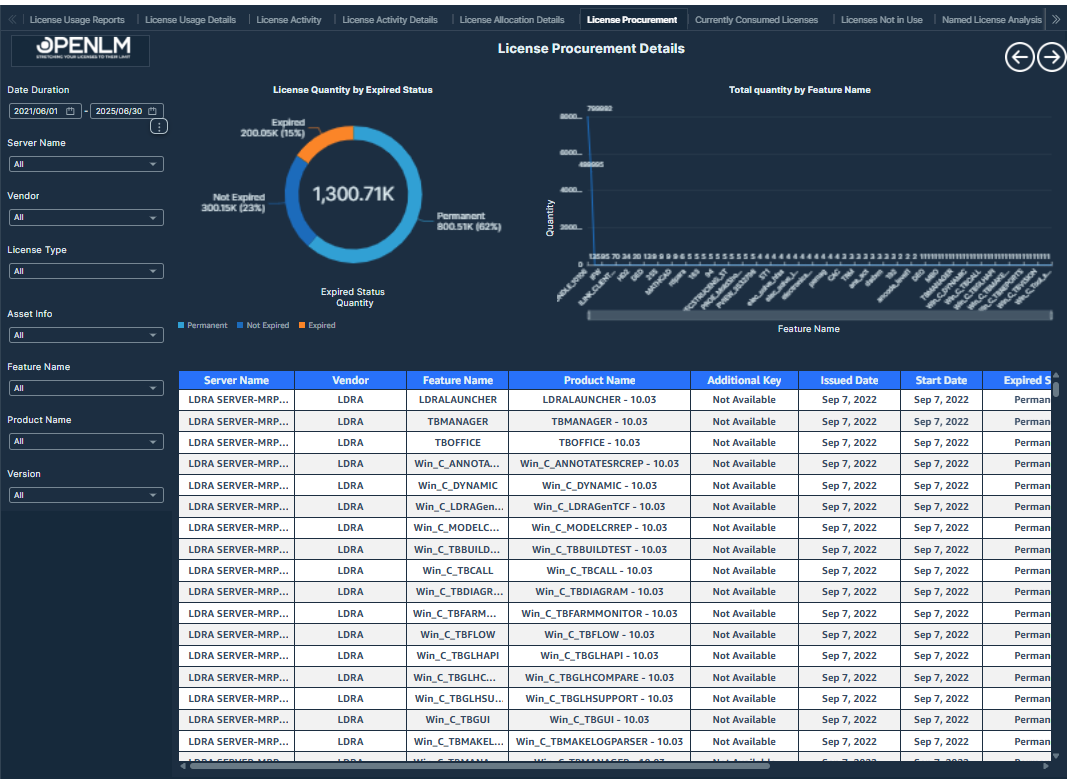Sort table by Issued Date header
The height and width of the screenshot is (779, 1067).
pos(849,380)
